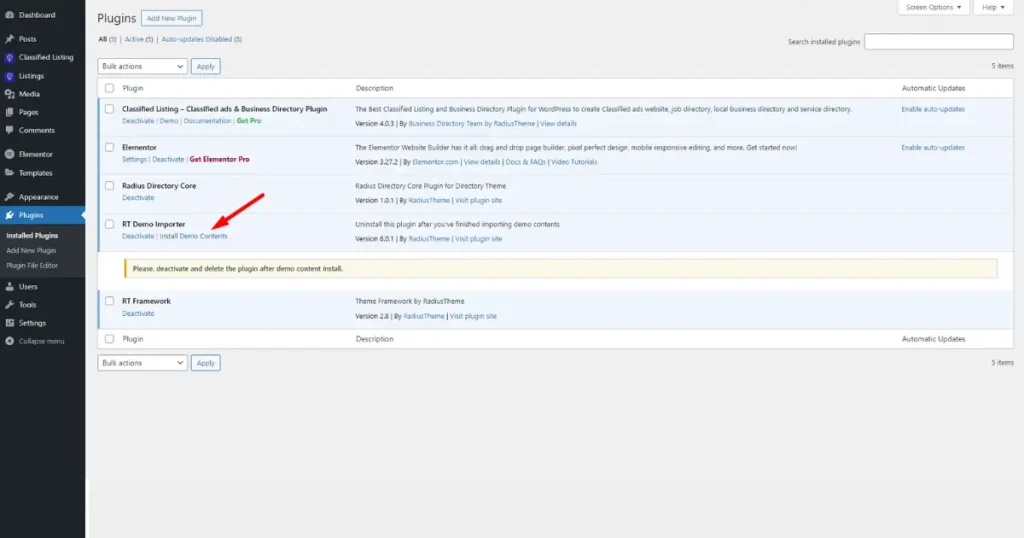
Task: Click the Posts pushpin icon
Action: (9, 39)
